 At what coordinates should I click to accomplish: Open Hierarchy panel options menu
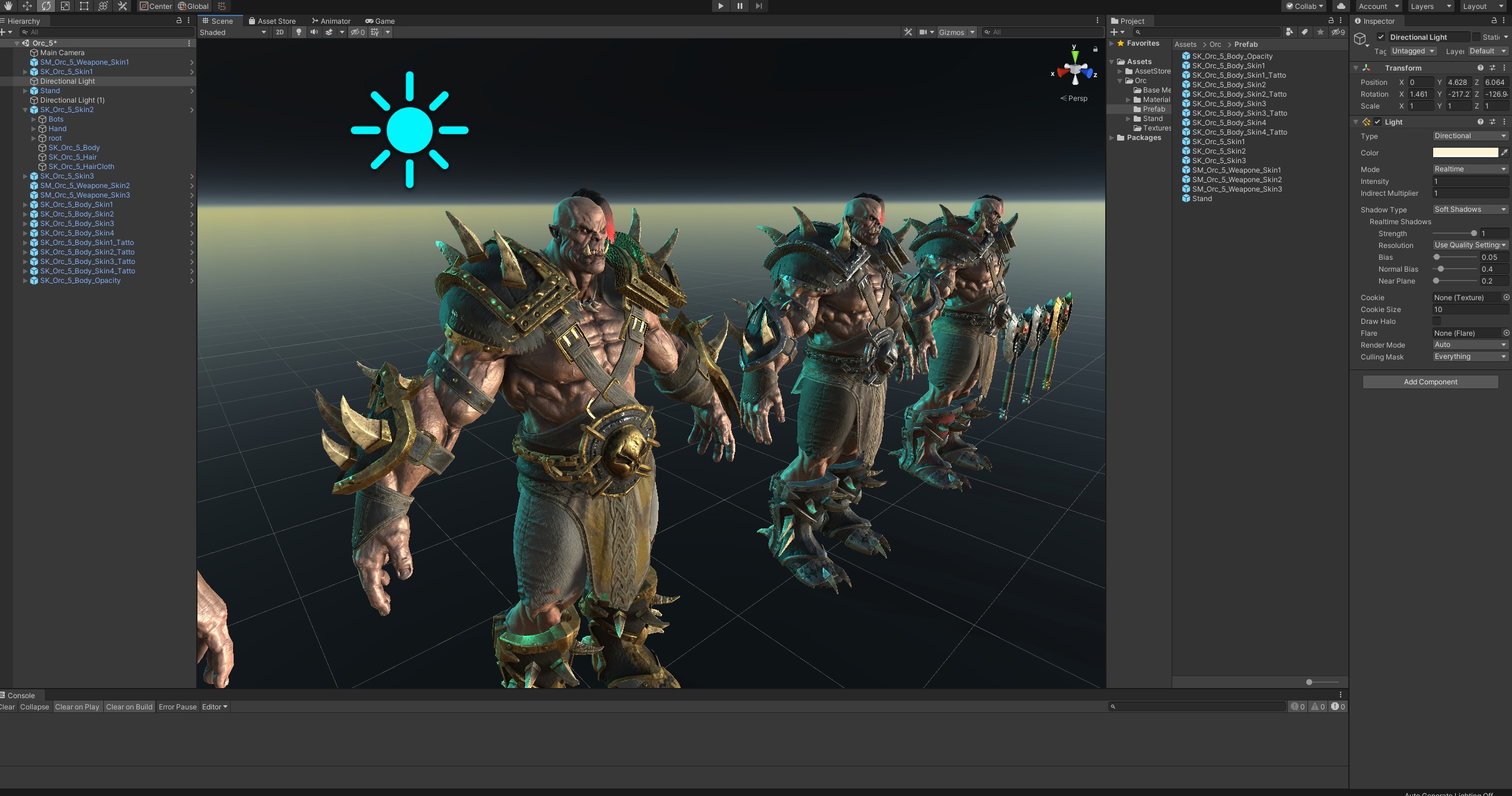[x=189, y=21]
